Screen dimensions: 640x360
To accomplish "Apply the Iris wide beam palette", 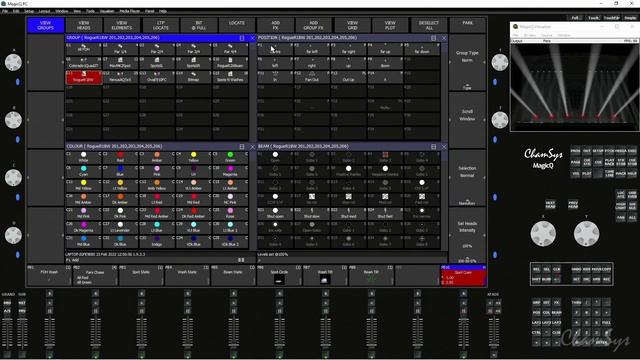I will point(275,227).
